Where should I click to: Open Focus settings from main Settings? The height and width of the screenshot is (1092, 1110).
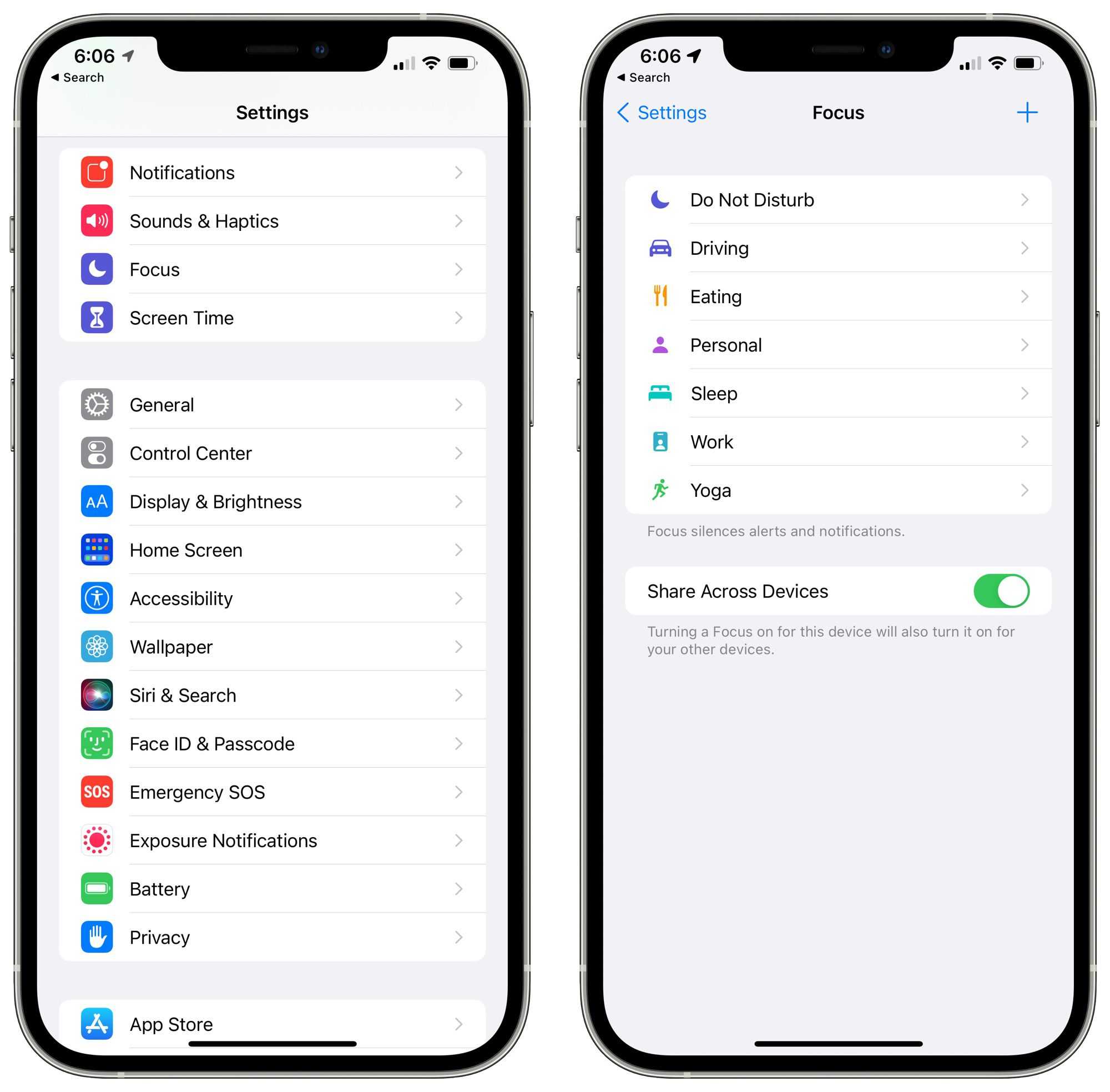point(275,269)
